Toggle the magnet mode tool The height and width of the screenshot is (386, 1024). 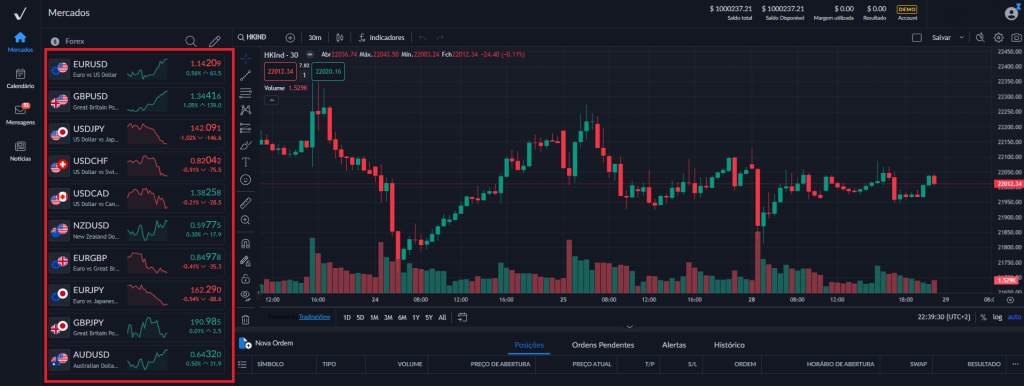click(246, 244)
